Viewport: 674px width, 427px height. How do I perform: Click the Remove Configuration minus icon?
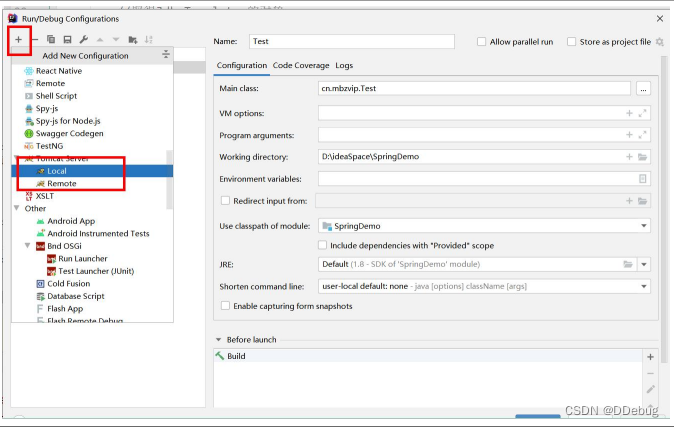point(35,40)
